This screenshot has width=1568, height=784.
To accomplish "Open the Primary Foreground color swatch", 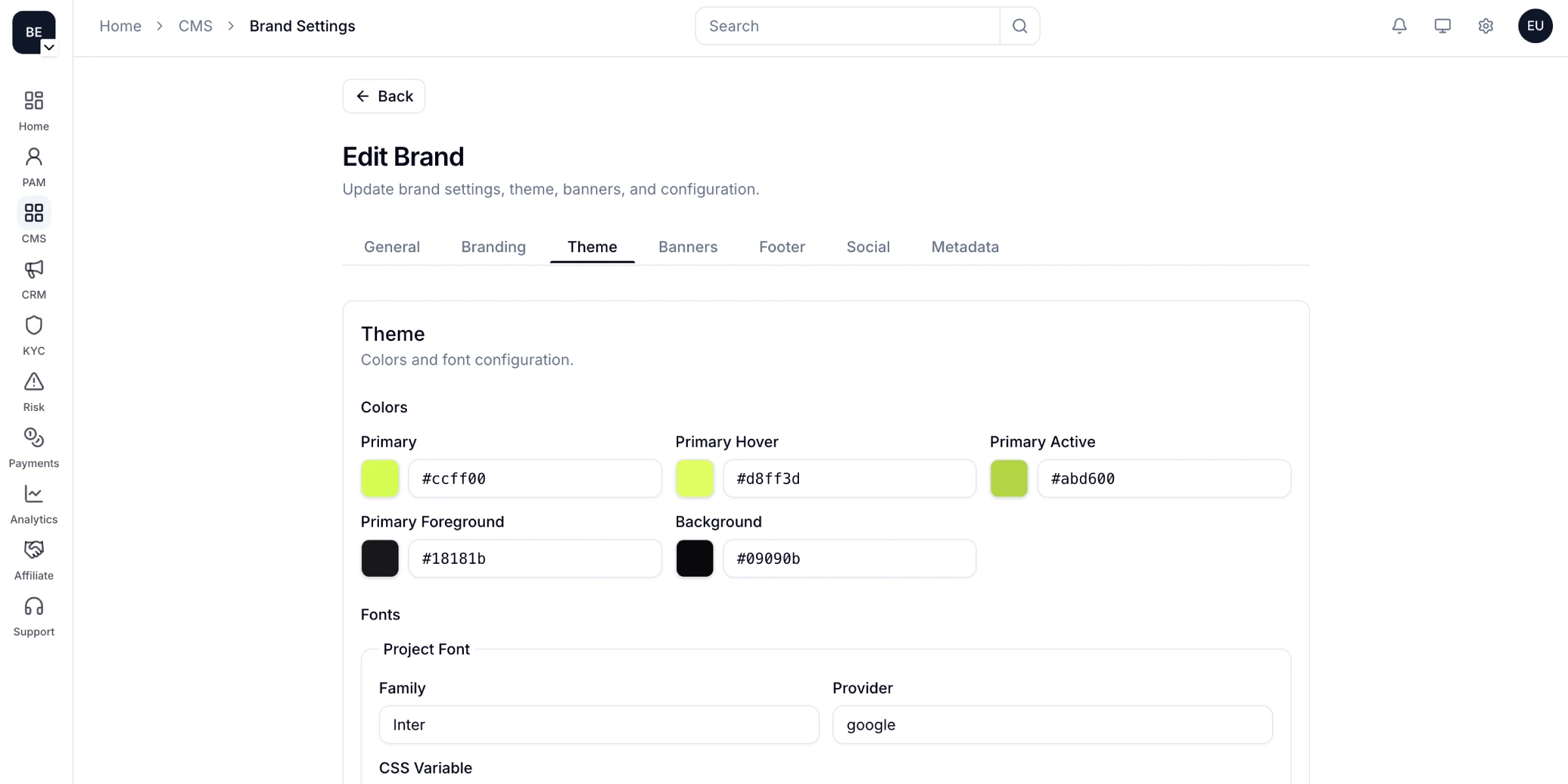I will [x=380, y=558].
